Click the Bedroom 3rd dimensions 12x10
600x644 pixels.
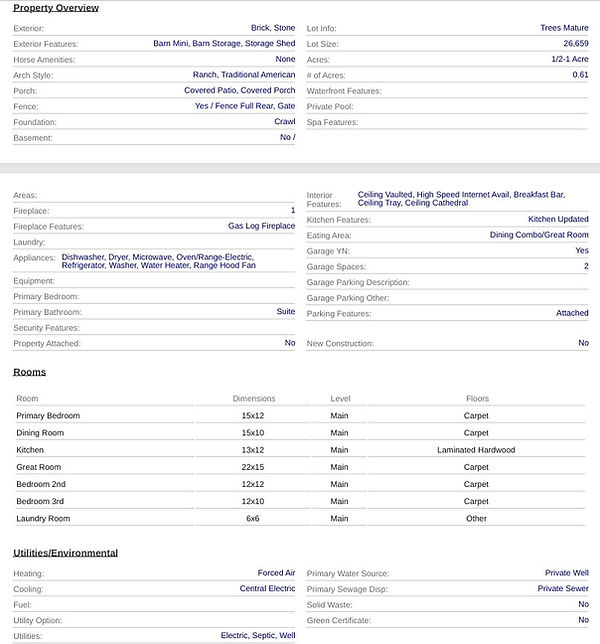pyautogui.click(x=253, y=501)
